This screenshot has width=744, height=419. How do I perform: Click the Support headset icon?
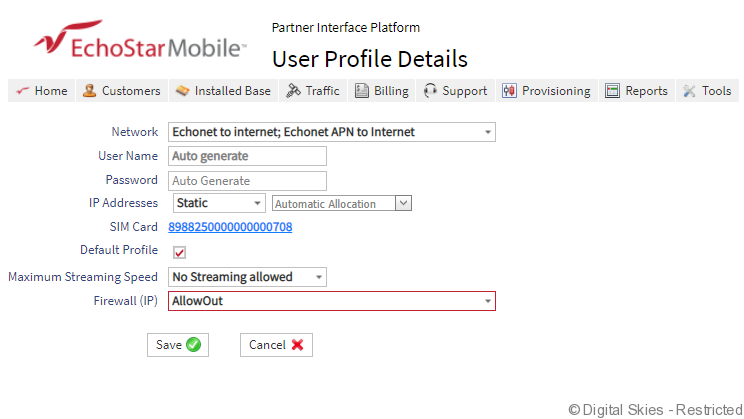click(x=430, y=91)
